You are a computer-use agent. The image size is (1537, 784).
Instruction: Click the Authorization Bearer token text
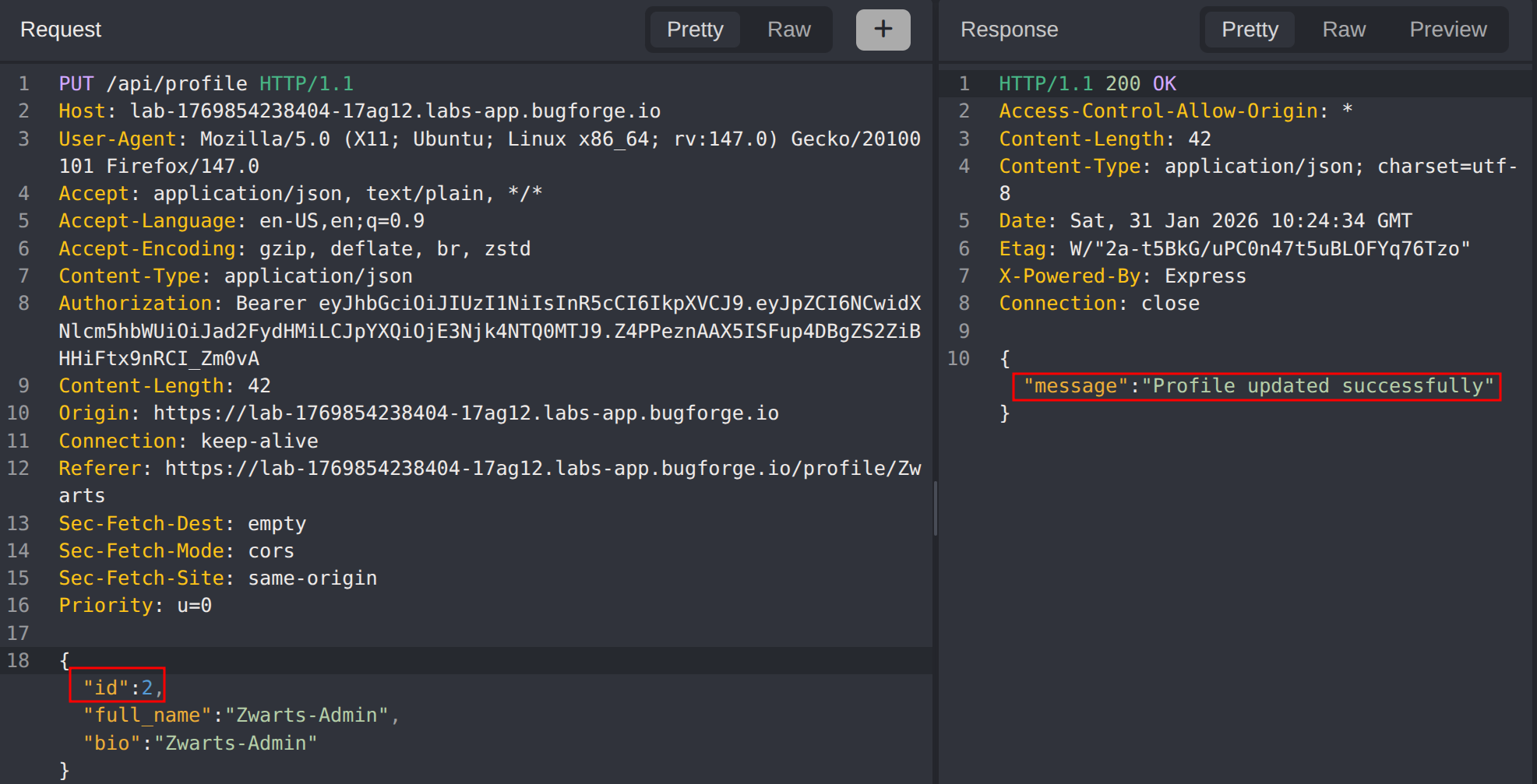pyautogui.click(x=489, y=331)
